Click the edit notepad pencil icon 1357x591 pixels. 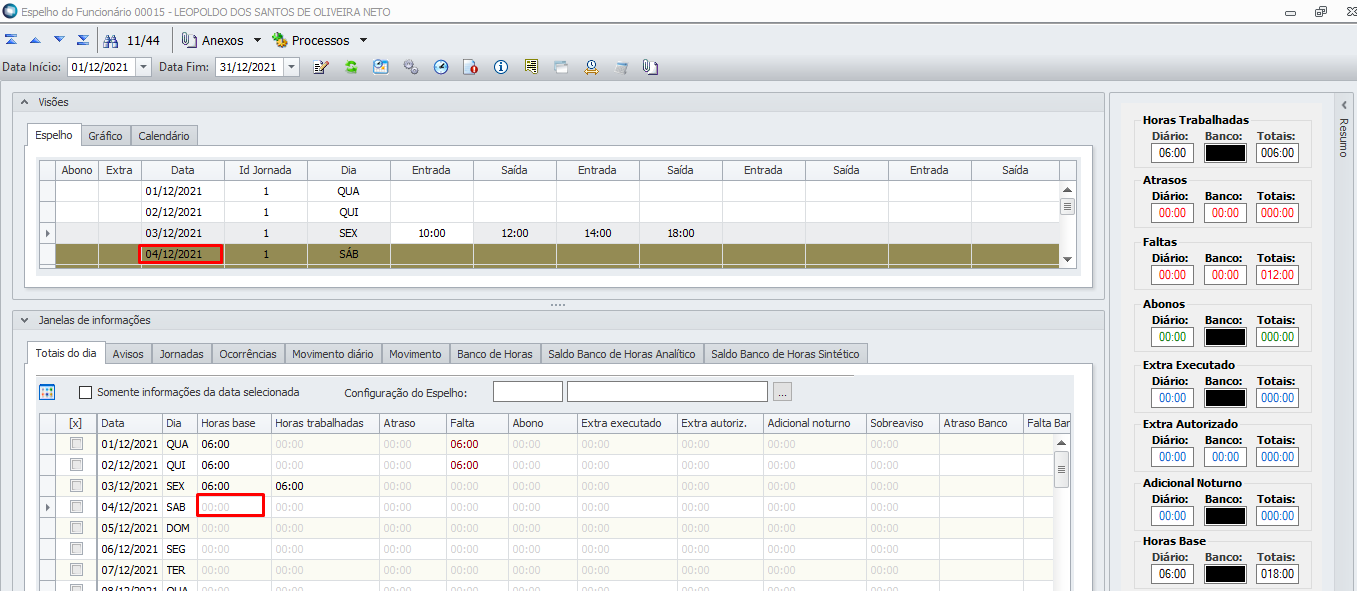tap(321, 67)
